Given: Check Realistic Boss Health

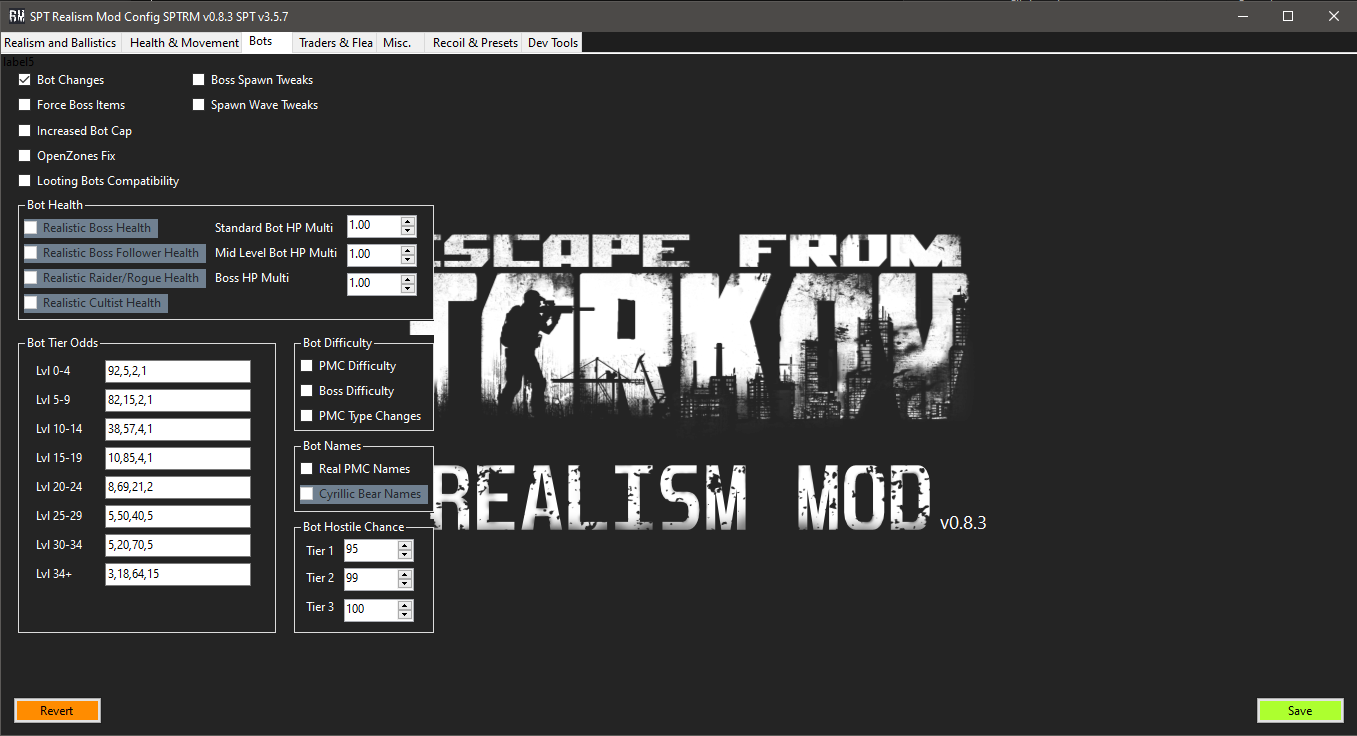Looking at the screenshot, I should (x=31, y=228).
